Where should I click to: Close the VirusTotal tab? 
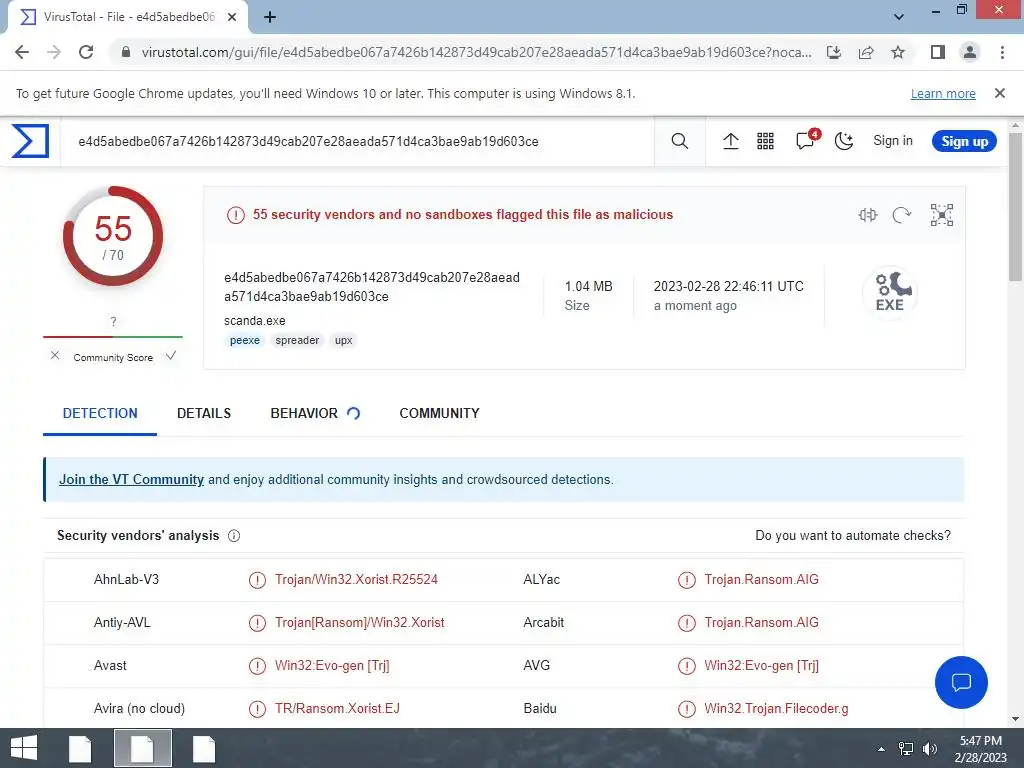click(232, 17)
